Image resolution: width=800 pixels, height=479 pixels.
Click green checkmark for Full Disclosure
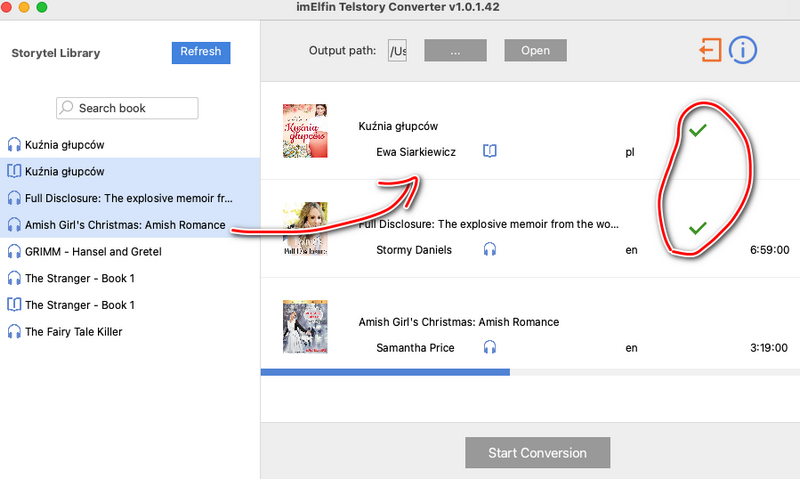pyautogui.click(x=697, y=228)
